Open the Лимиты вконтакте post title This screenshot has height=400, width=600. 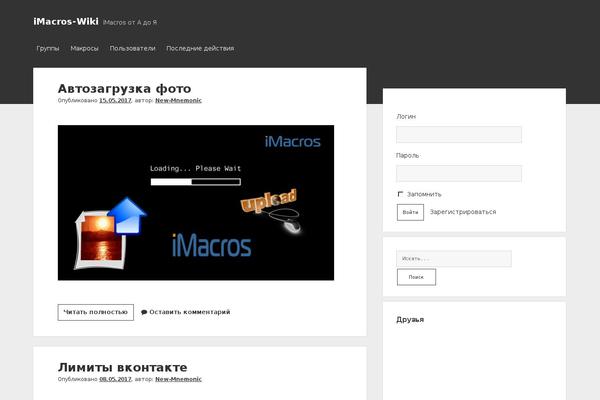click(122, 367)
